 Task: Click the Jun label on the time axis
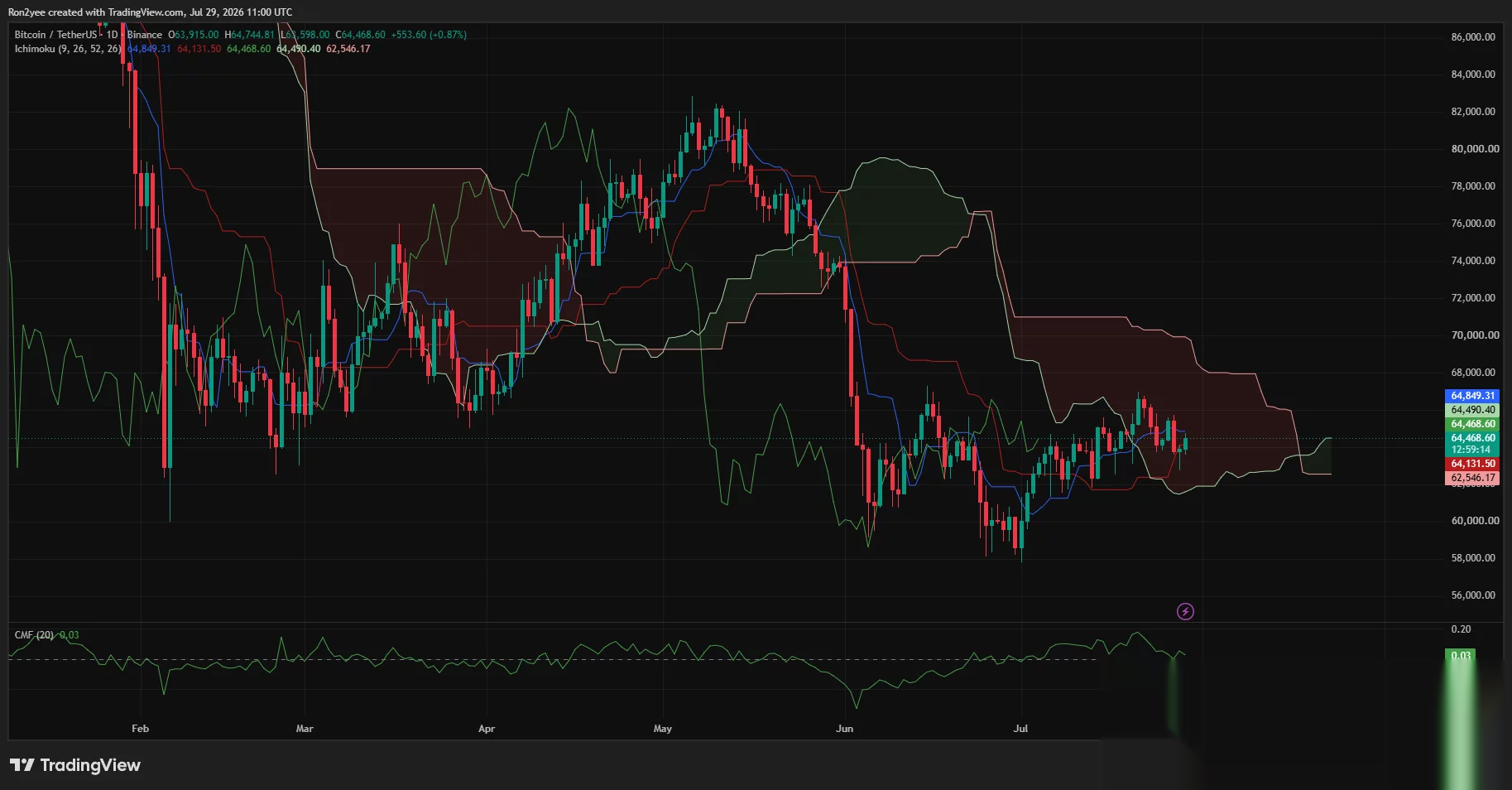click(844, 729)
